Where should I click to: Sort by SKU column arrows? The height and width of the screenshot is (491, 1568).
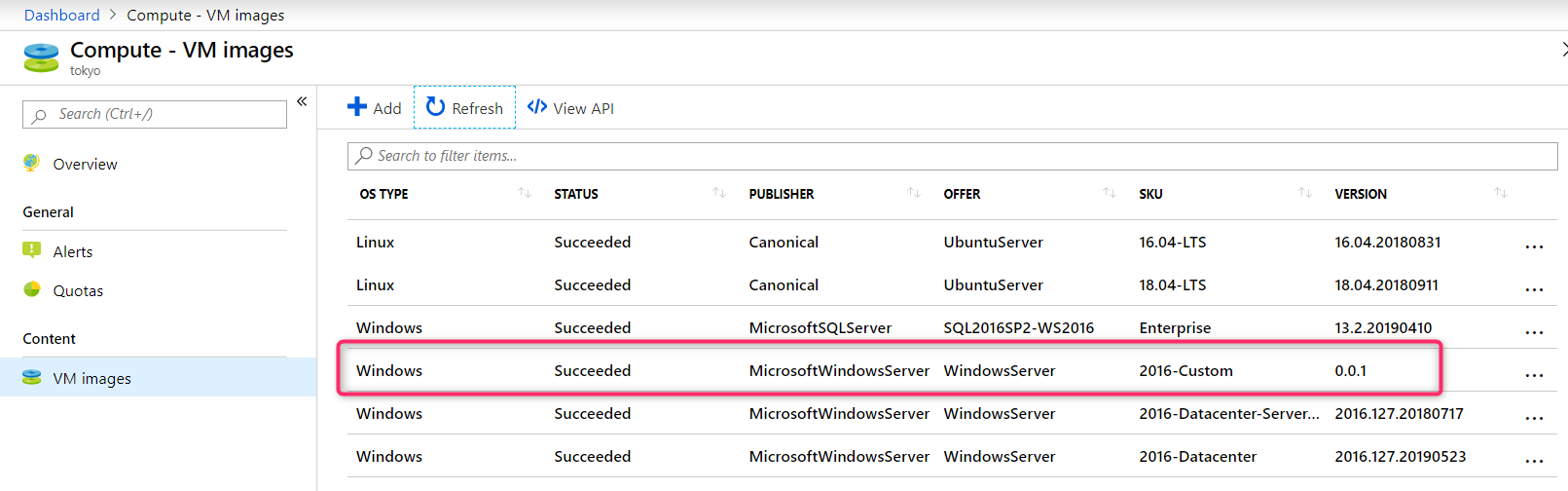[x=1305, y=193]
